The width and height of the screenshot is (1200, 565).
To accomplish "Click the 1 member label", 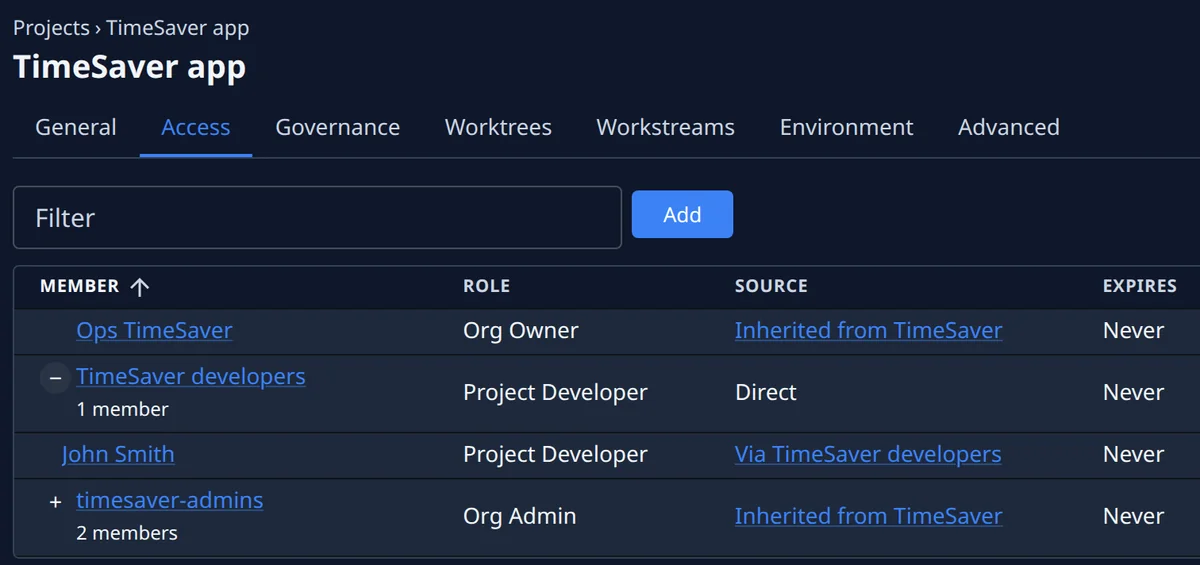I will (122, 409).
